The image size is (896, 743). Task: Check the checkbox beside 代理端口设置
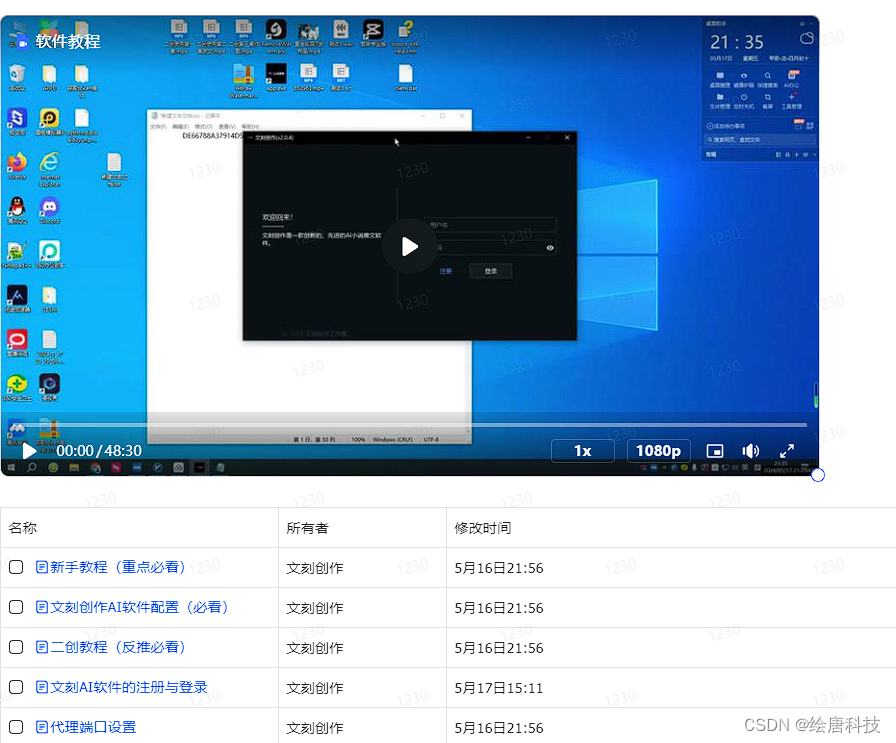tap(17, 727)
